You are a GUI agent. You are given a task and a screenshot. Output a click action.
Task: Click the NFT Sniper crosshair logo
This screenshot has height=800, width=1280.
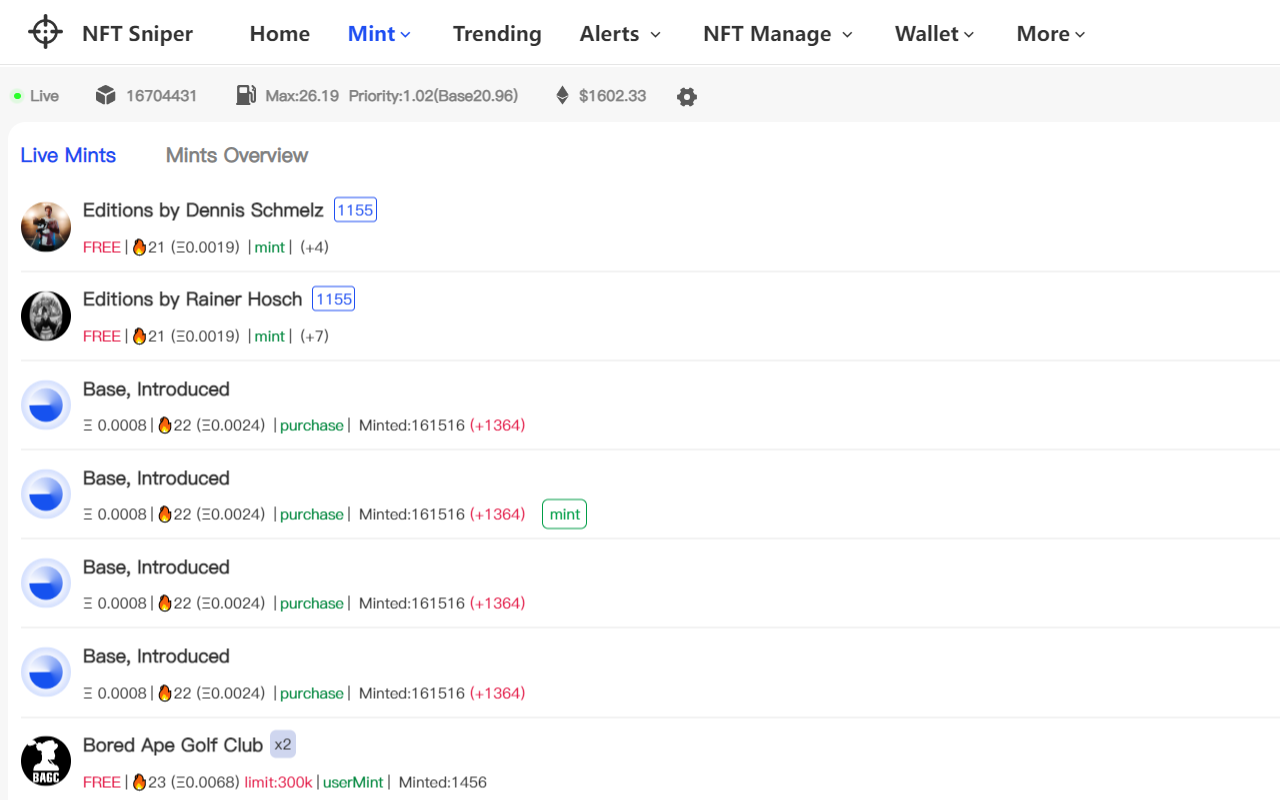pos(44,31)
